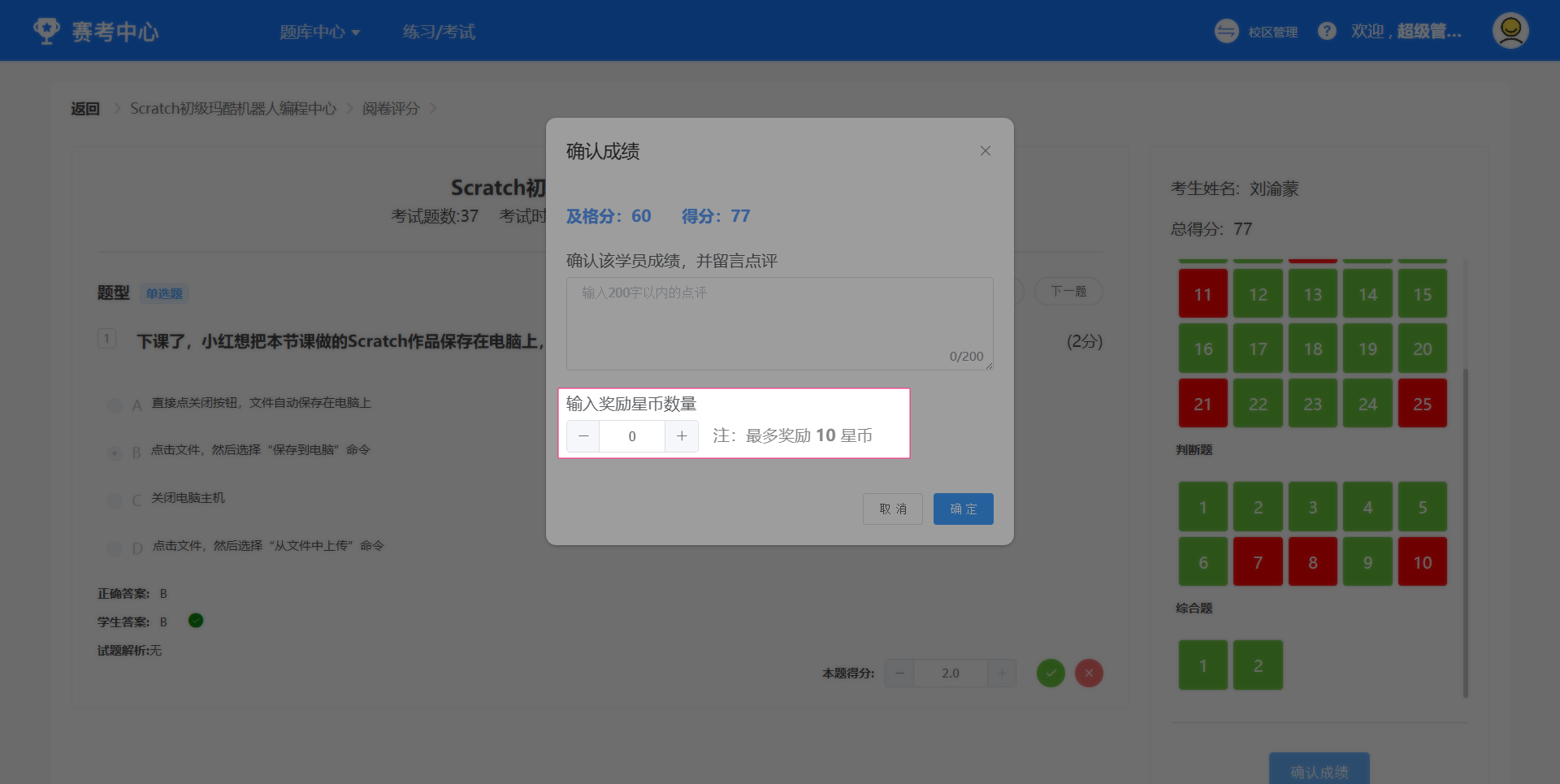Increase the reward star coin count
This screenshot has height=784, width=1560.
682,436
